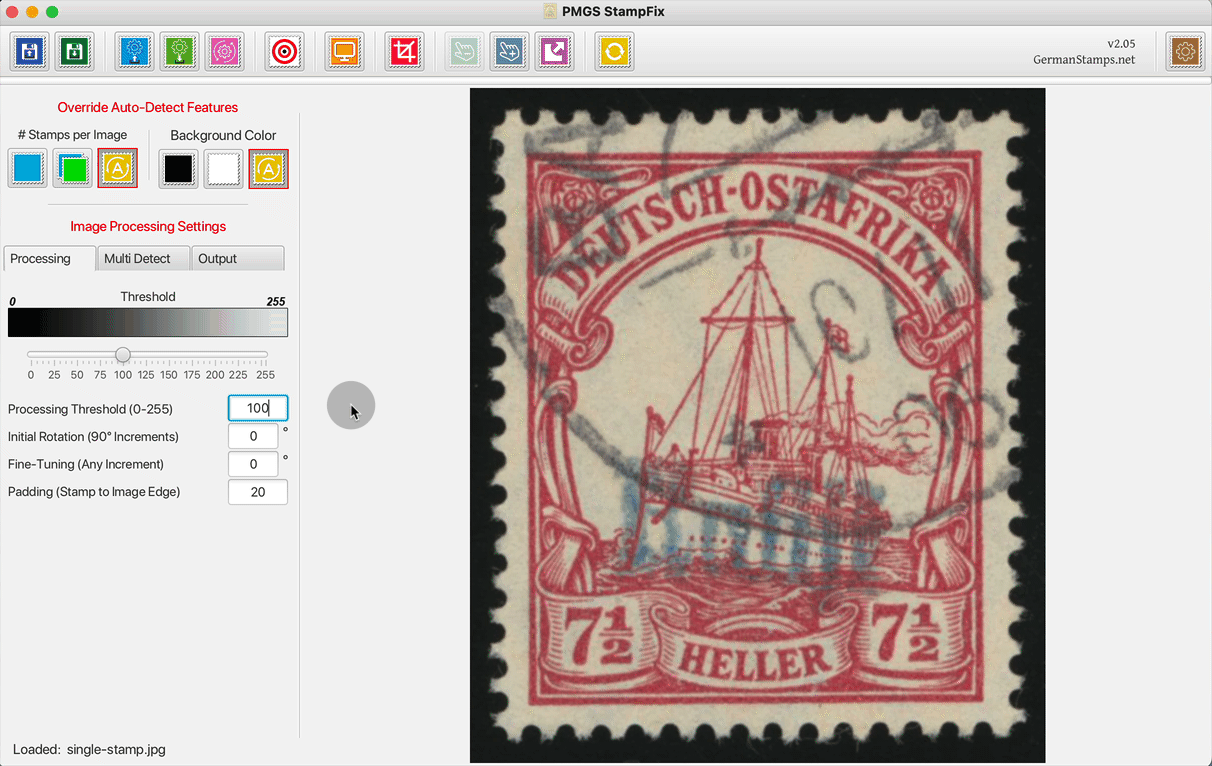
Task: Click the Padding input field
Action: [258, 492]
